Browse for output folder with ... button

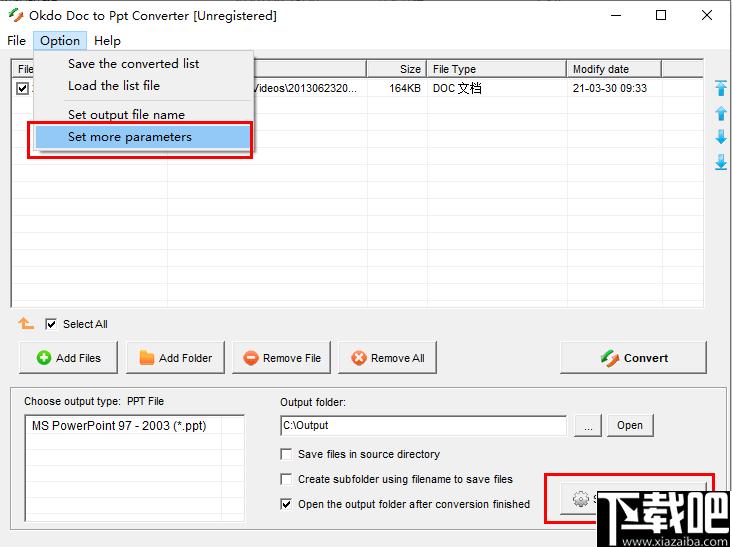tap(588, 426)
